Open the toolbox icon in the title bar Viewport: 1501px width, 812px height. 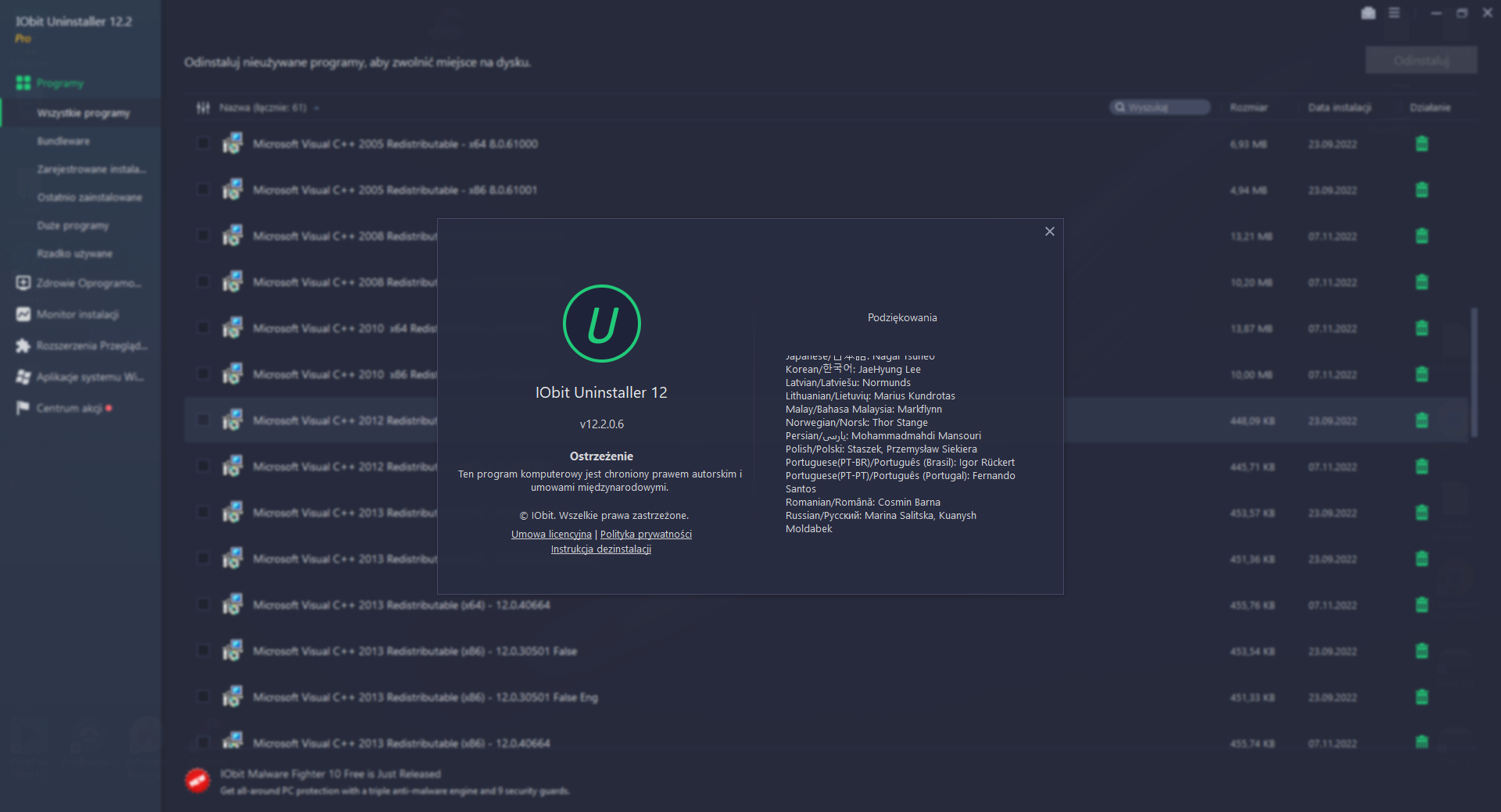tap(1368, 13)
